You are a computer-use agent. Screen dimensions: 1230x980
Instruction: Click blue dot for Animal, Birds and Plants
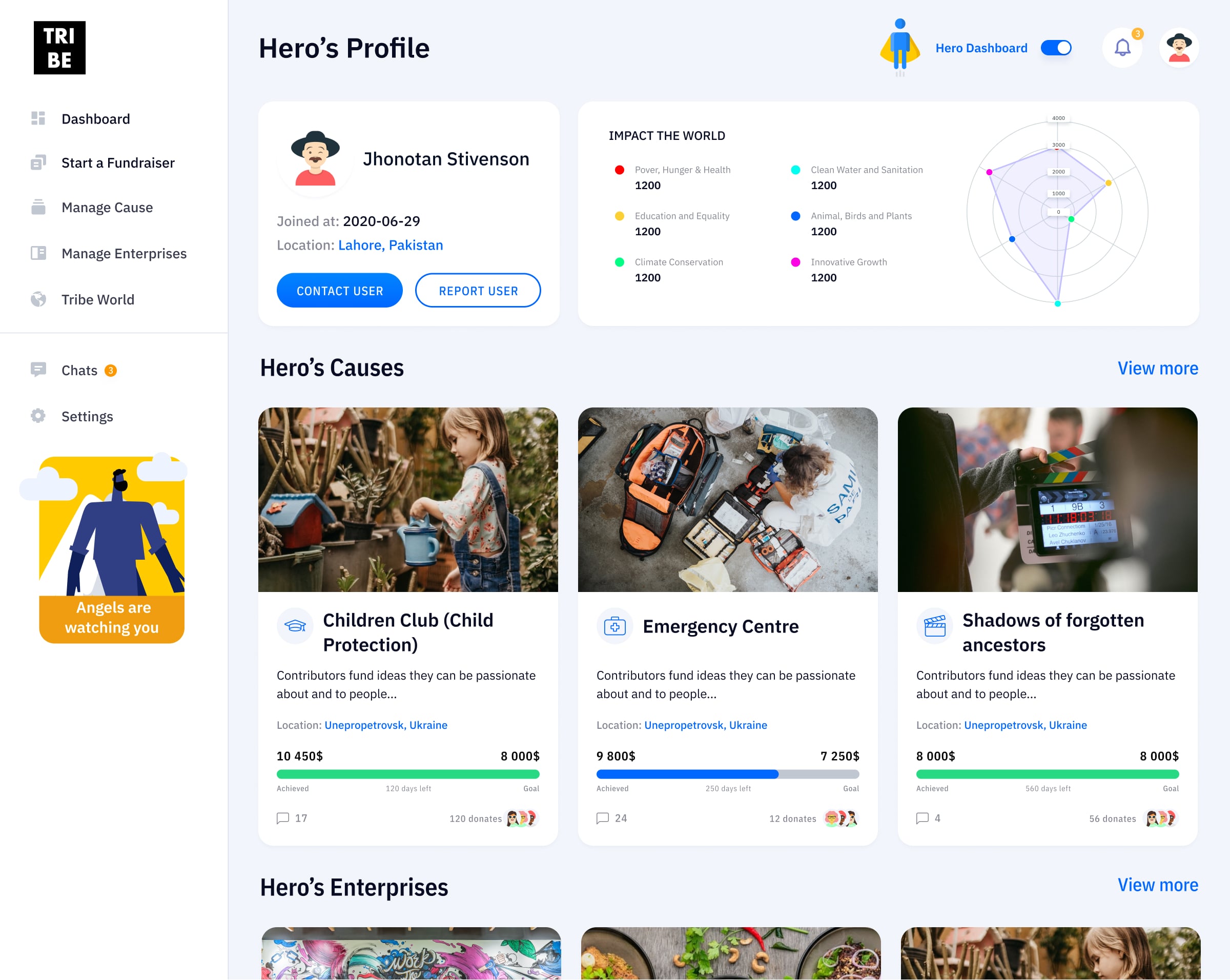click(795, 216)
